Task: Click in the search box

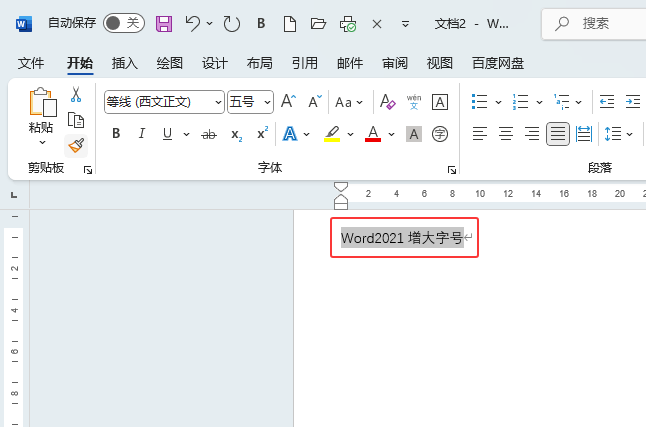Action: [x=594, y=24]
